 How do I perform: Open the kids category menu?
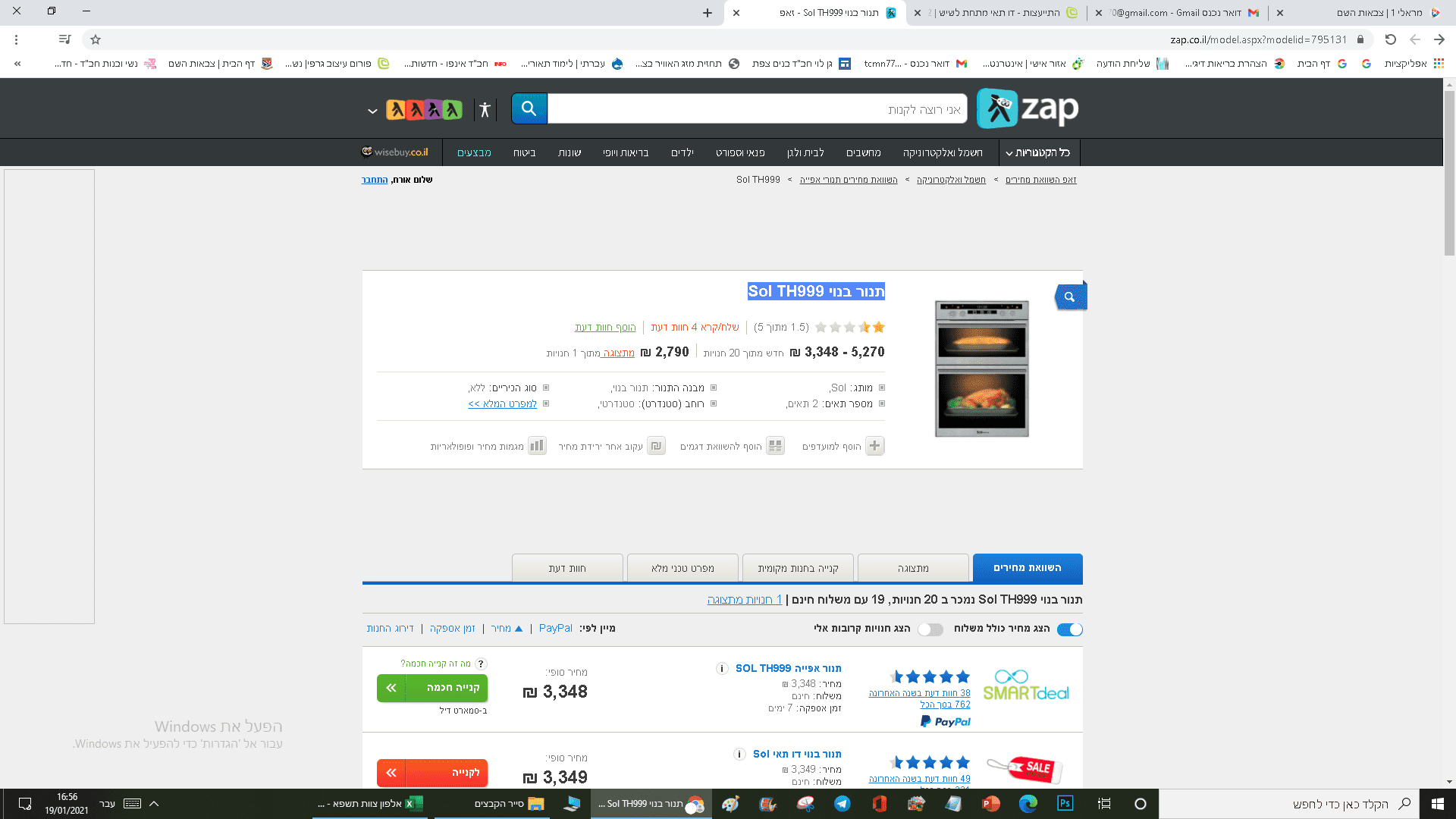[x=682, y=152]
